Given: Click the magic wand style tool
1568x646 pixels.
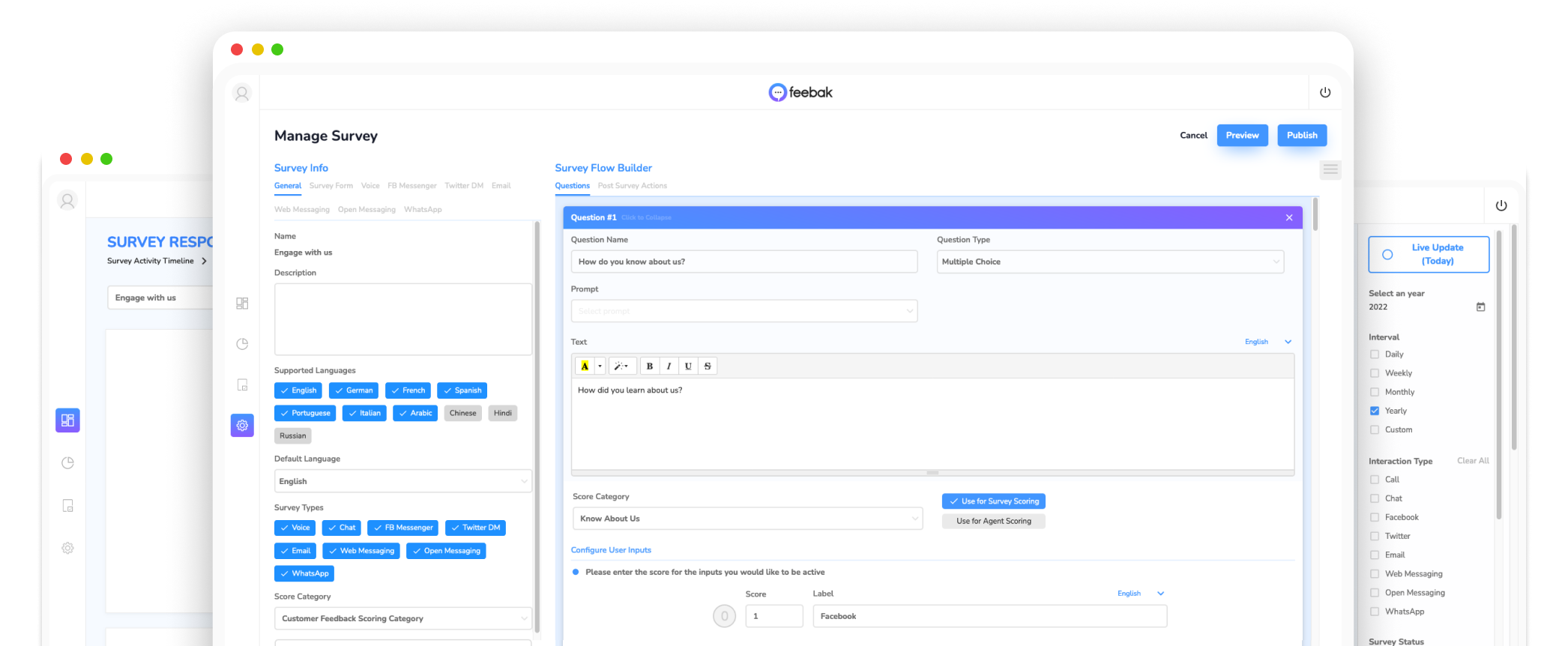Looking at the screenshot, I should [621, 366].
